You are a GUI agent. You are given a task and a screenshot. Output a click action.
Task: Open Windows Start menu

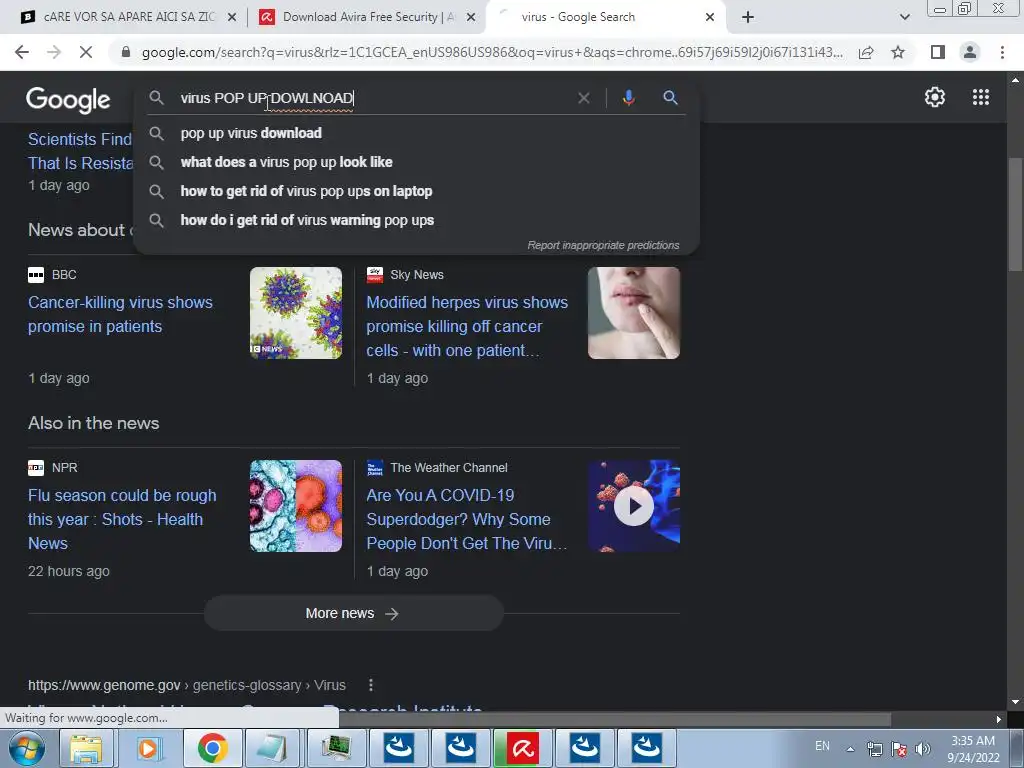[27, 748]
